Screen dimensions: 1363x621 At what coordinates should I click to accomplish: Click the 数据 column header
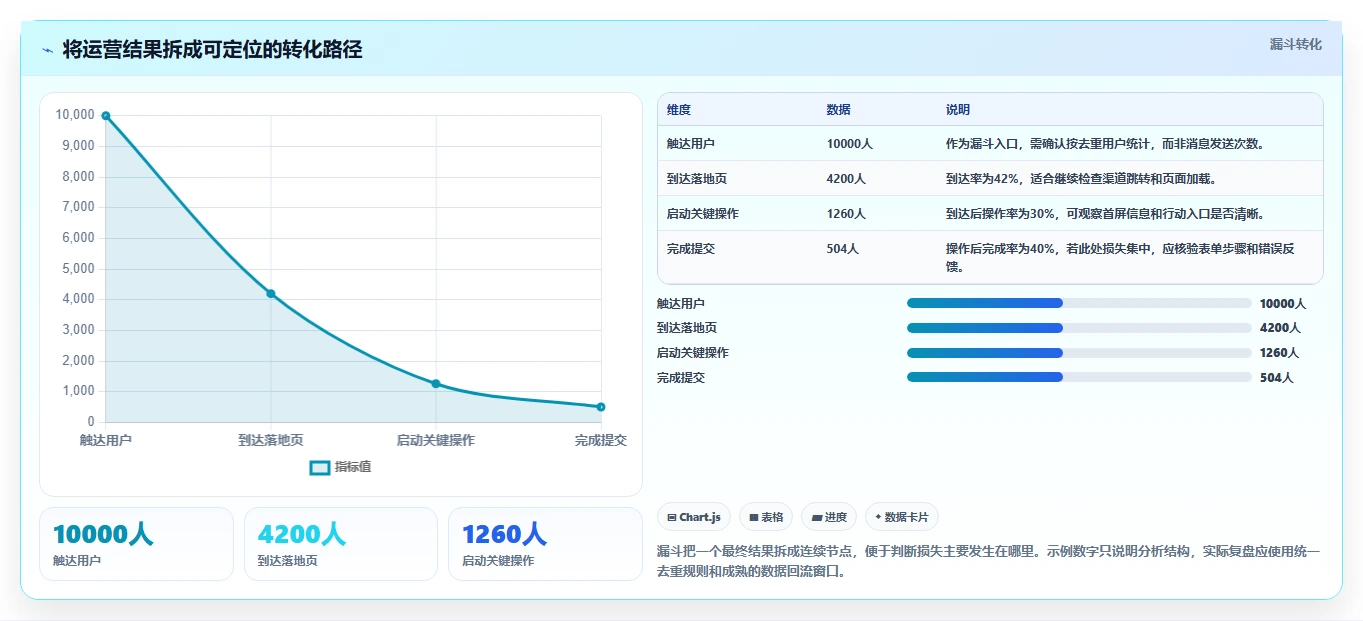839,110
